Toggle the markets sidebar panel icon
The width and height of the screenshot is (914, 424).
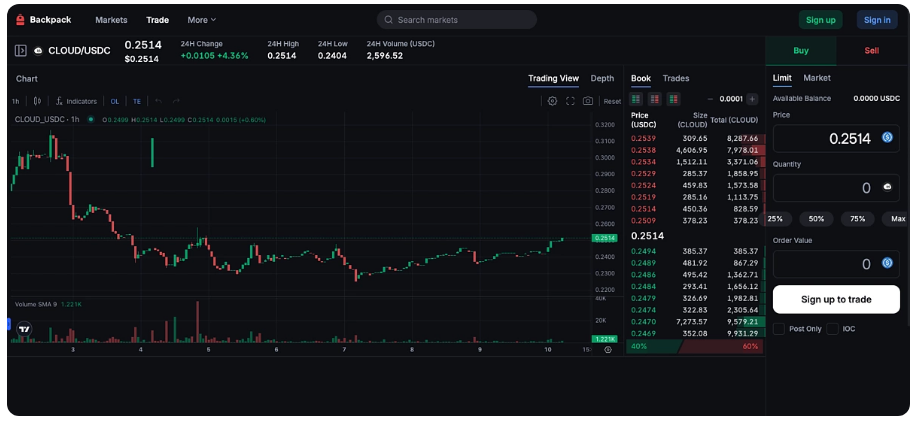pos(20,51)
